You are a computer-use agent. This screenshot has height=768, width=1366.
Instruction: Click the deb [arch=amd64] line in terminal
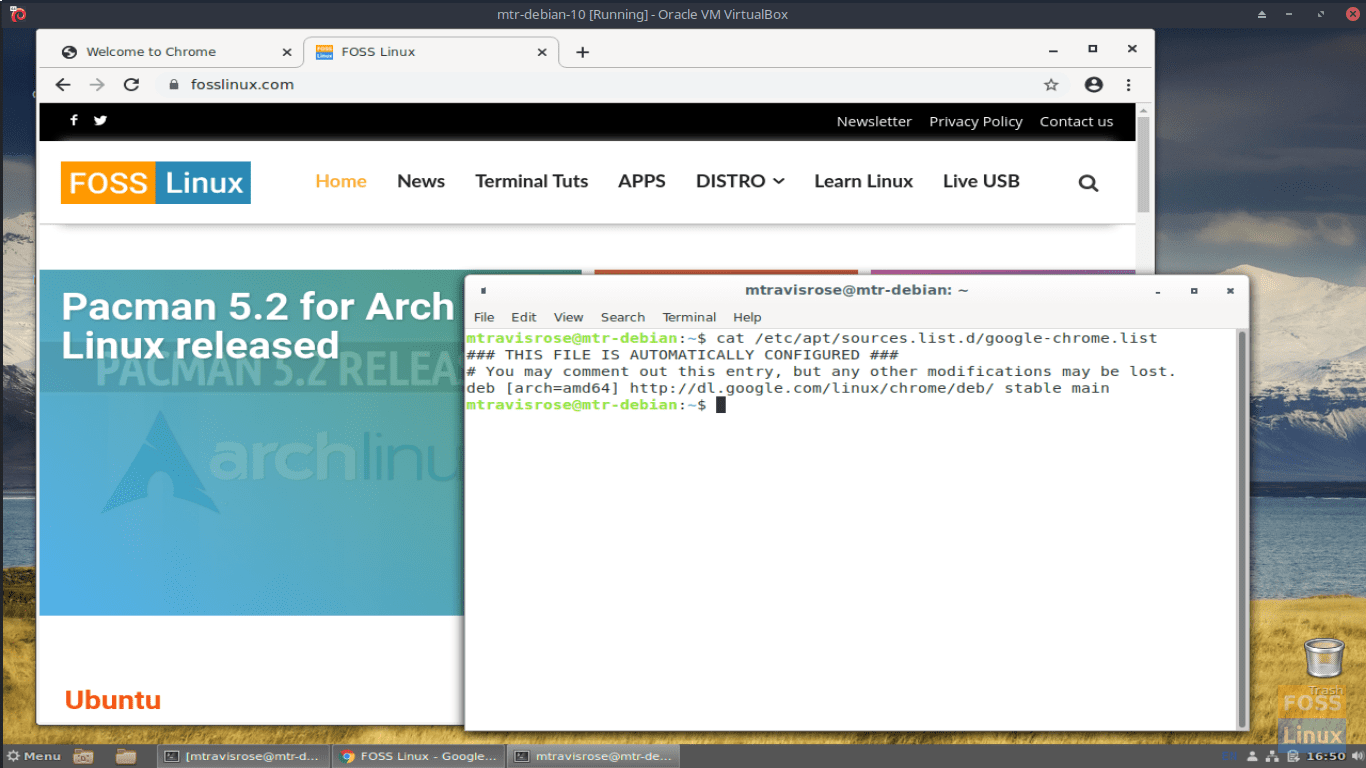click(788, 388)
